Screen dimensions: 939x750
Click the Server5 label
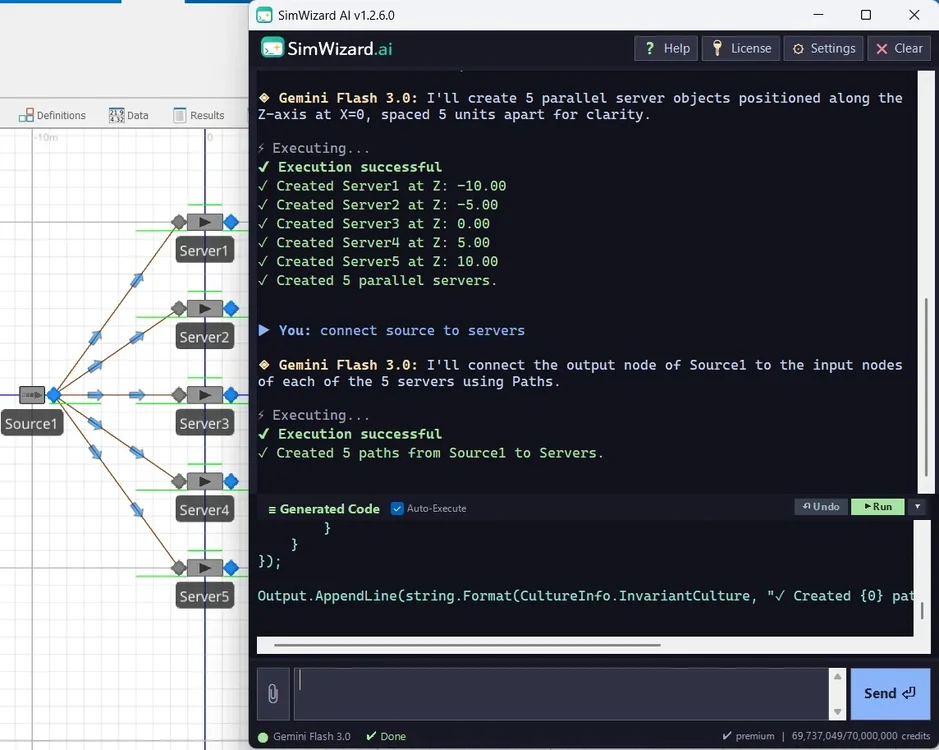pyautogui.click(x=204, y=596)
